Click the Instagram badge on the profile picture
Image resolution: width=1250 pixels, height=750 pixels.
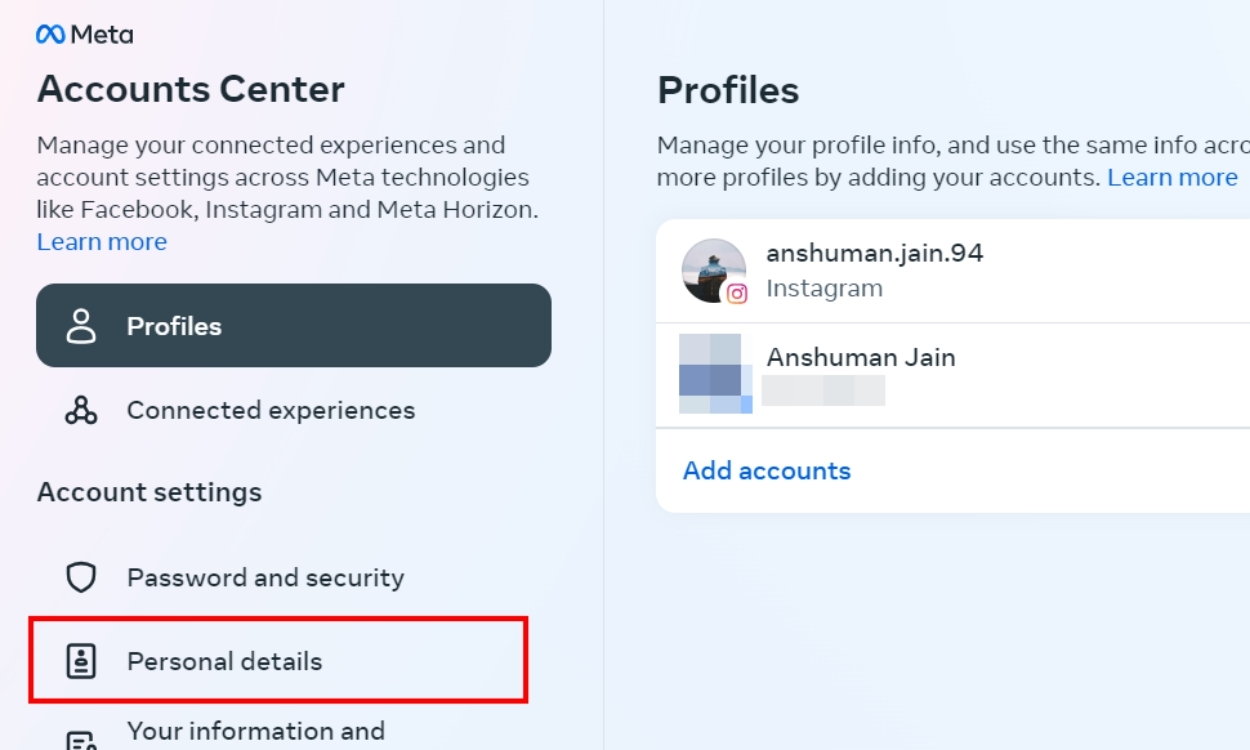click(737, 294)
